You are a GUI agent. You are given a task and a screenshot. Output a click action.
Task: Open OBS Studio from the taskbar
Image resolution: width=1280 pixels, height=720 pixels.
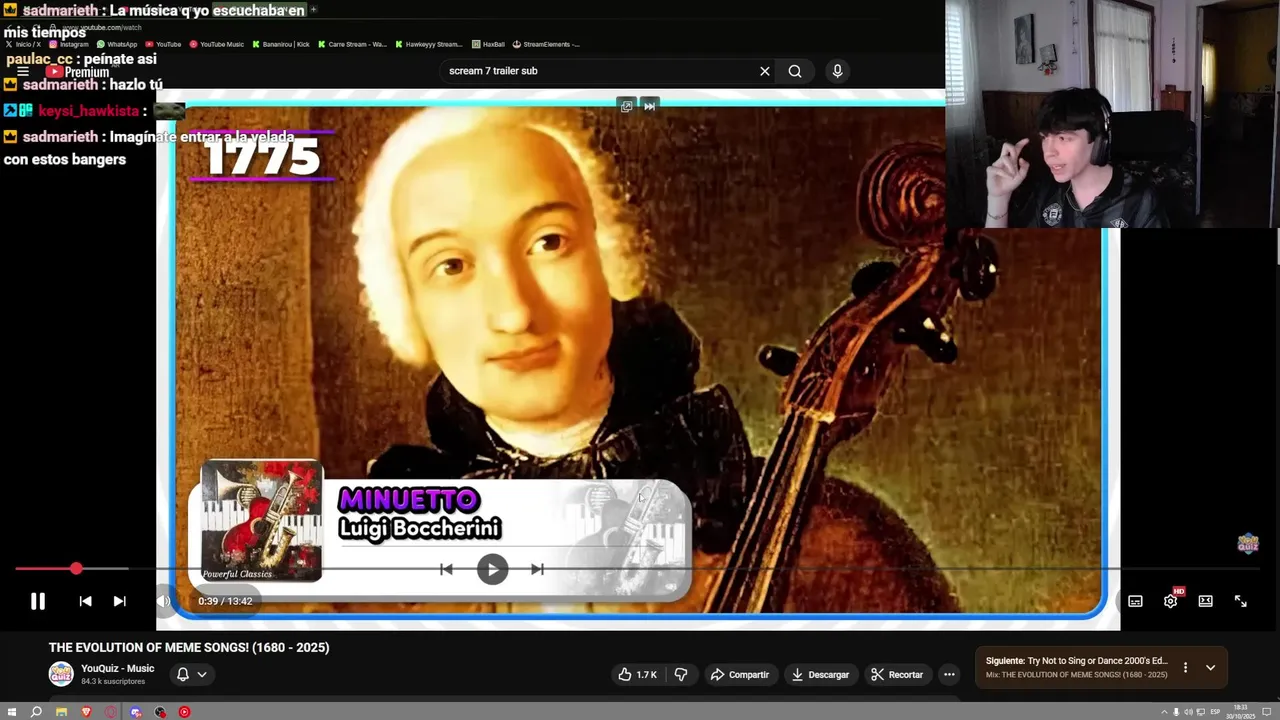160,712
